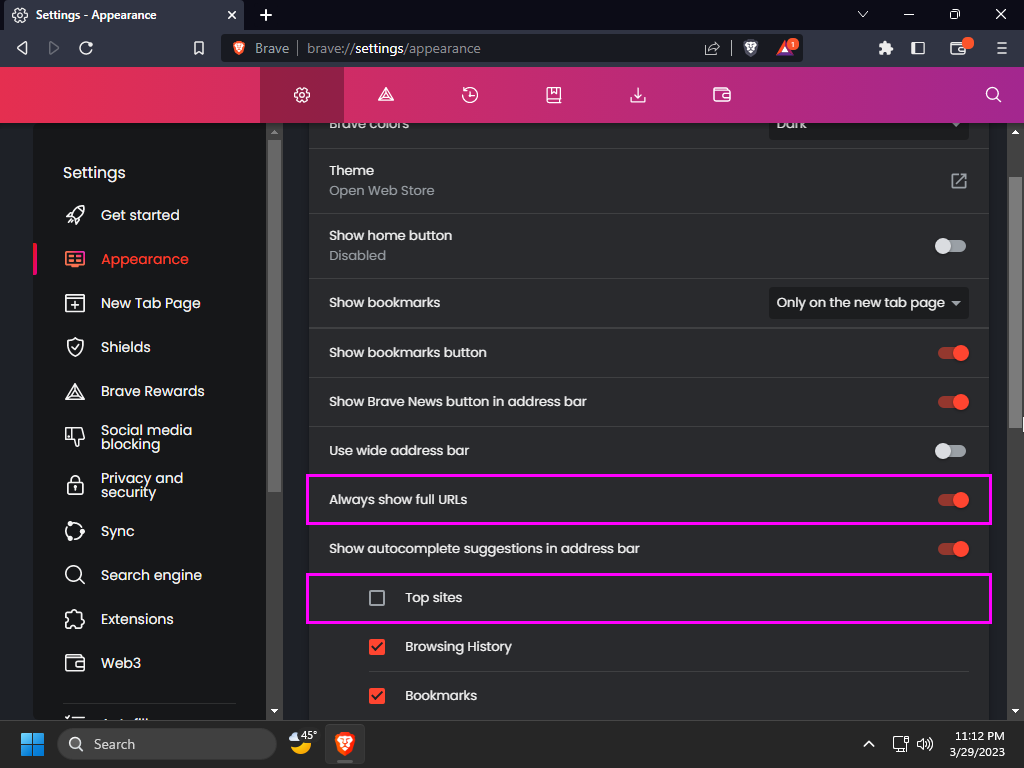1024x768 pixels.
Task: Turn off Show bookmarks button toggle
Action: point(953,353)
